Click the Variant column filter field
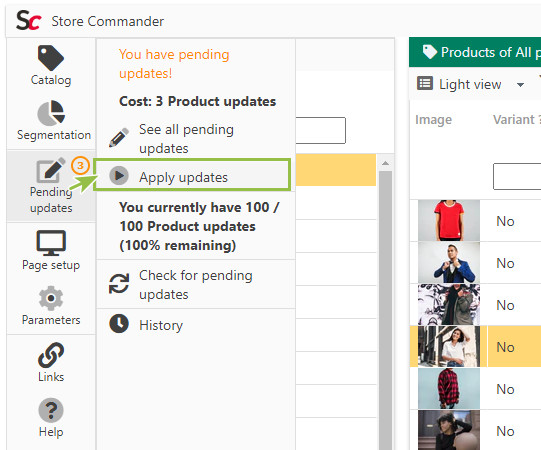This screenshot has width=541, height=450. point(517,177)
